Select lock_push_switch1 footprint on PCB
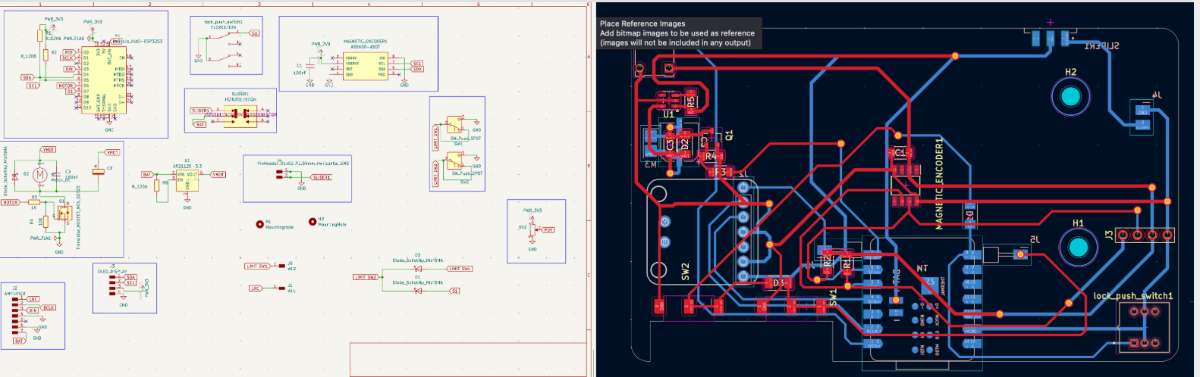The width and height of the screenshot is (1200, 377). coord(1144,328)
